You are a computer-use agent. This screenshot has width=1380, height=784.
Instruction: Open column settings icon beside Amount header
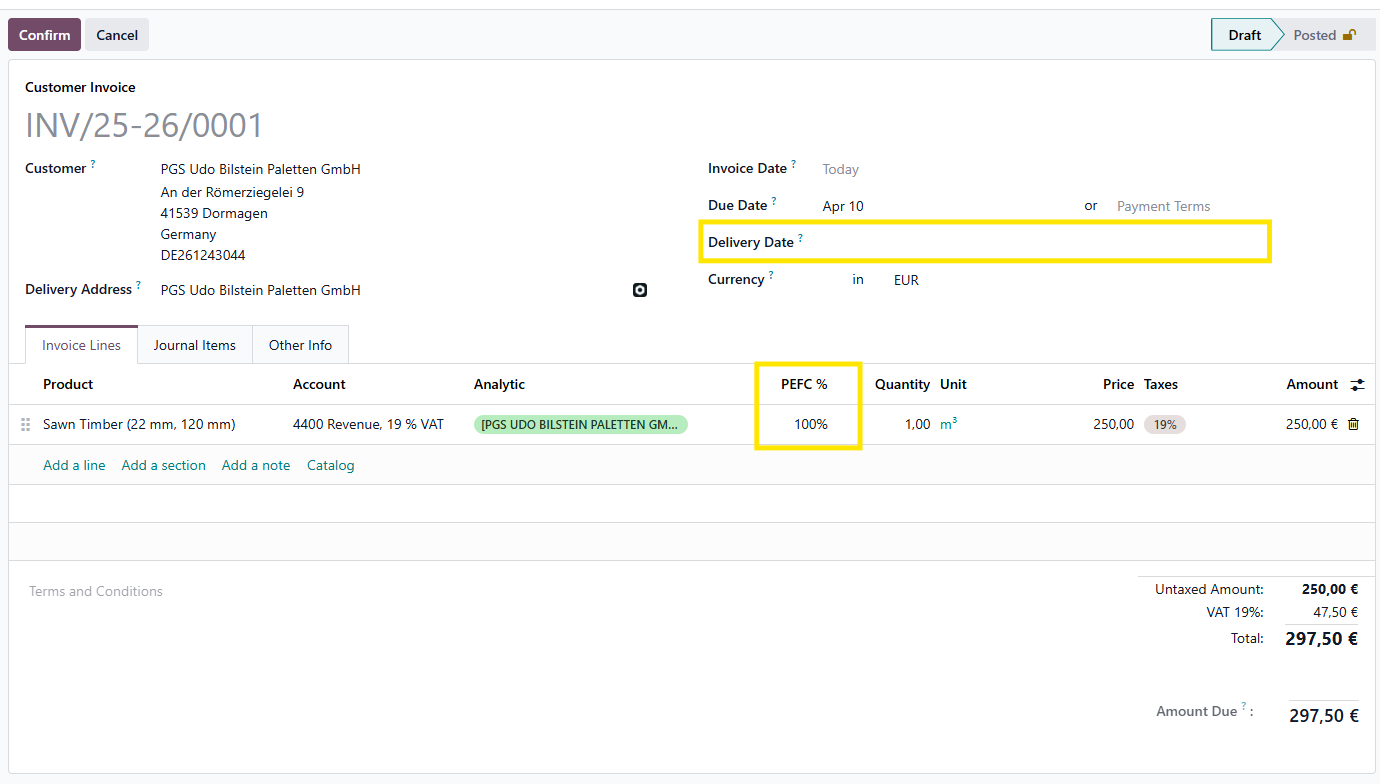[x=1357, y=385]
